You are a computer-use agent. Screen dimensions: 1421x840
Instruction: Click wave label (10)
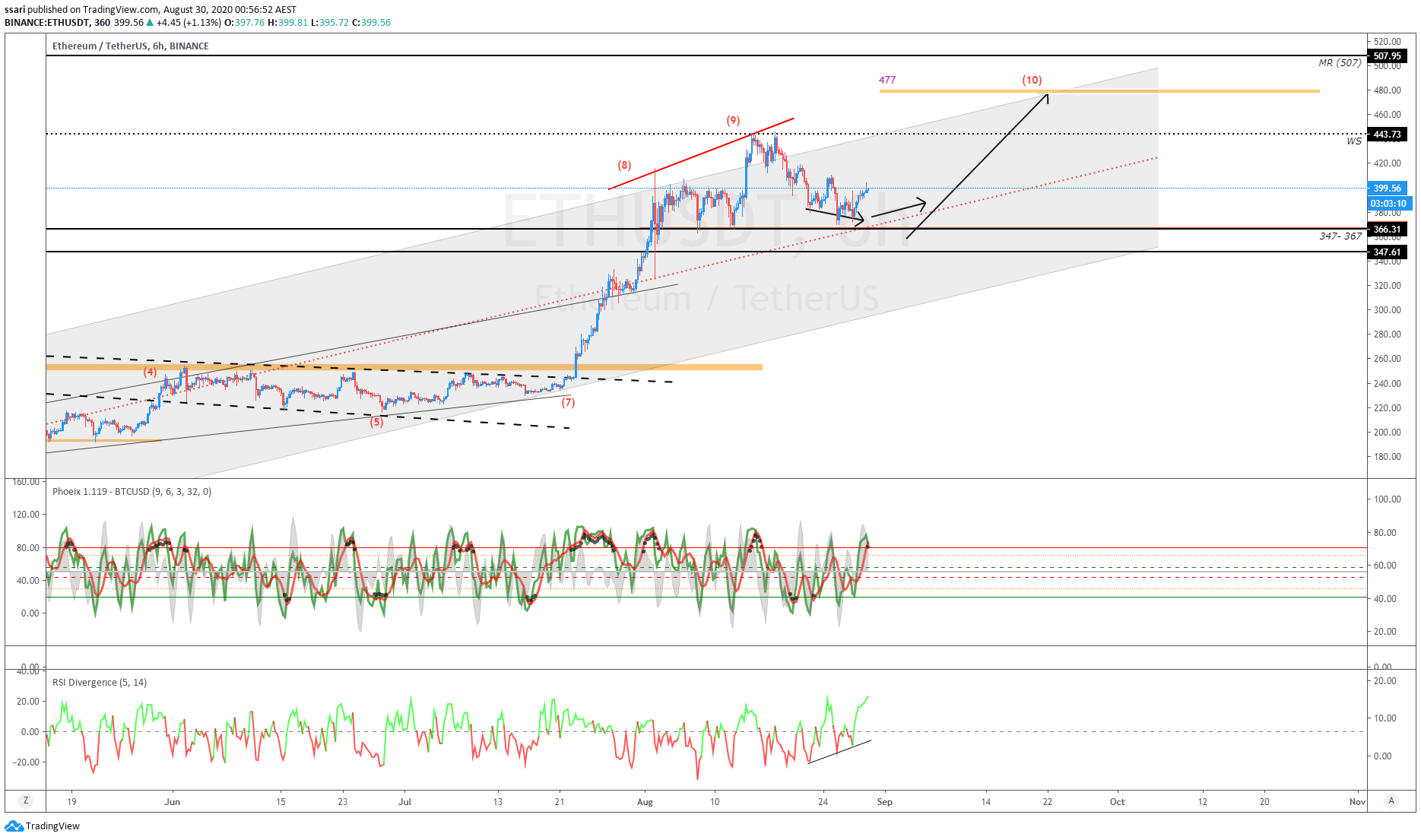(1032, 80)
